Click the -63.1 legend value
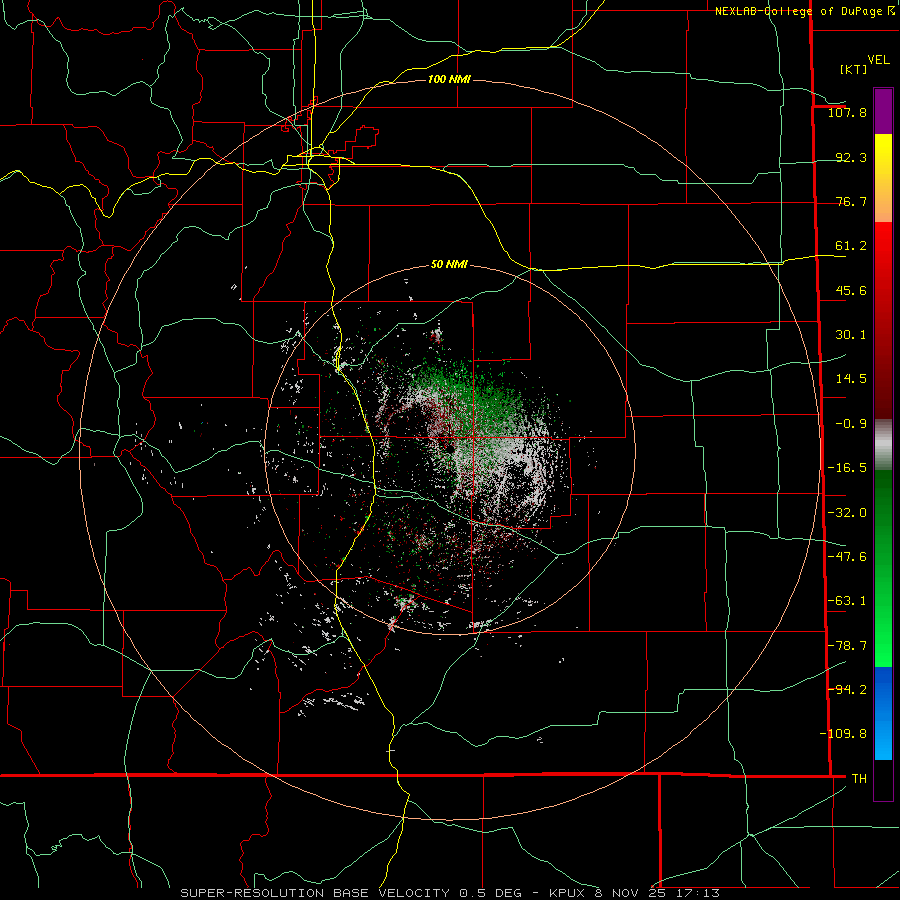 coord(847,601)
